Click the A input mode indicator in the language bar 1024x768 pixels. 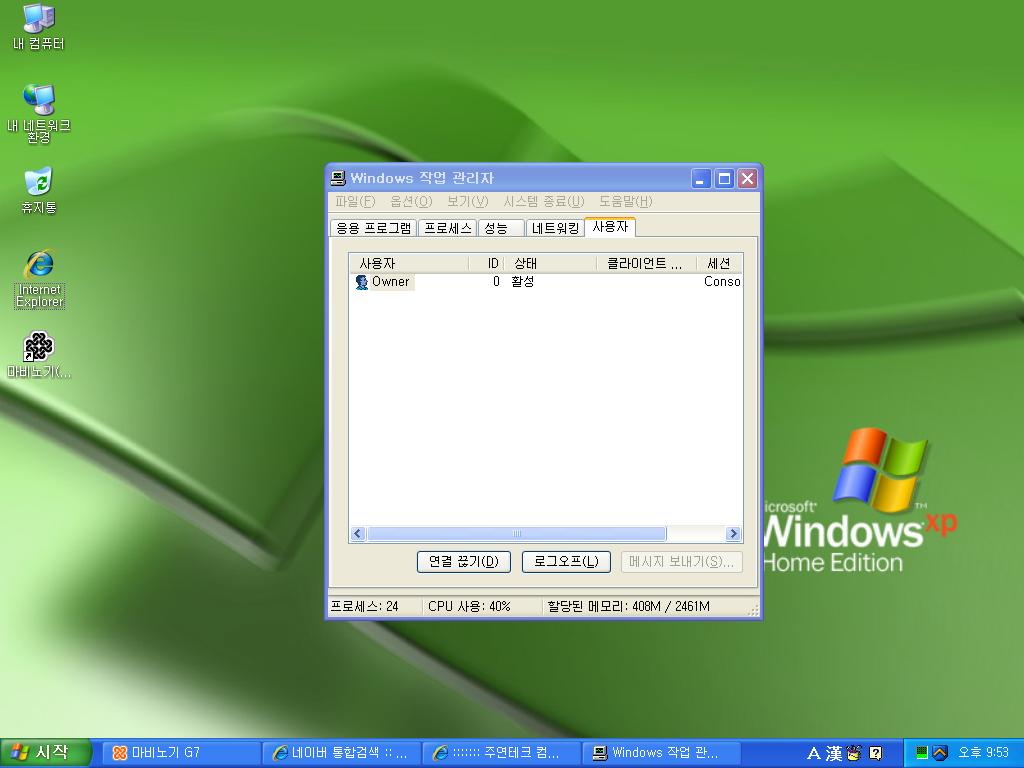tap(814, 753)
